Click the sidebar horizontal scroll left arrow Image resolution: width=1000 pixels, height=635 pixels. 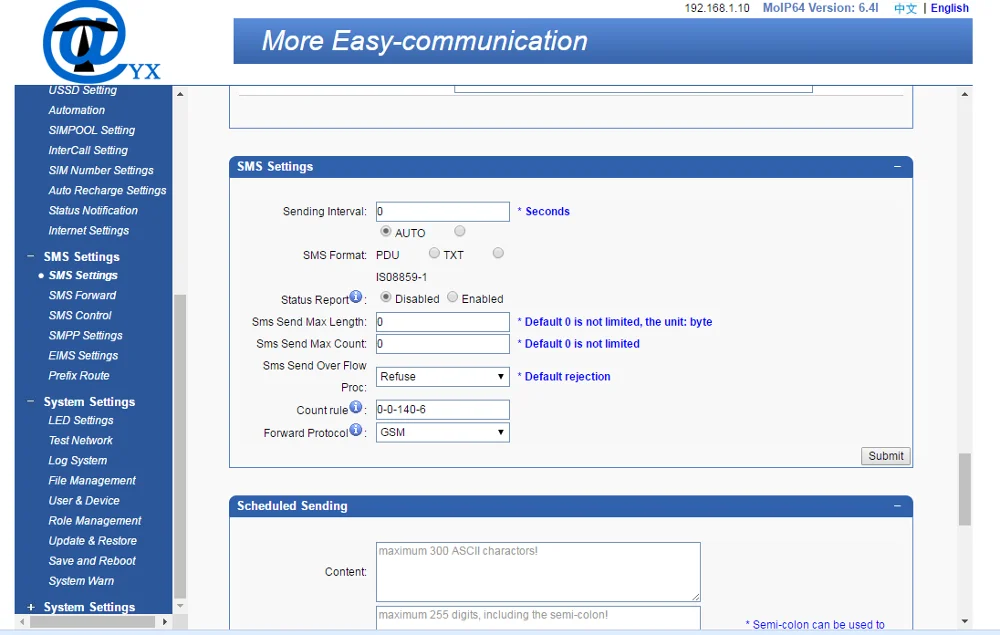[x=22, y=622]
